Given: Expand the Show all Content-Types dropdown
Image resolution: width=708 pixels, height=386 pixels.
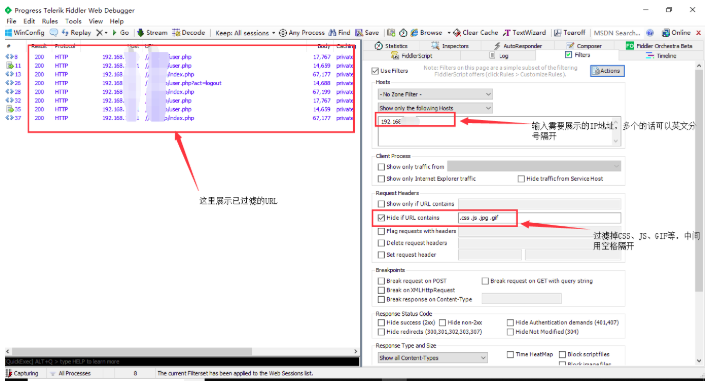Looking at the screenshot, I should click(433, 358).
